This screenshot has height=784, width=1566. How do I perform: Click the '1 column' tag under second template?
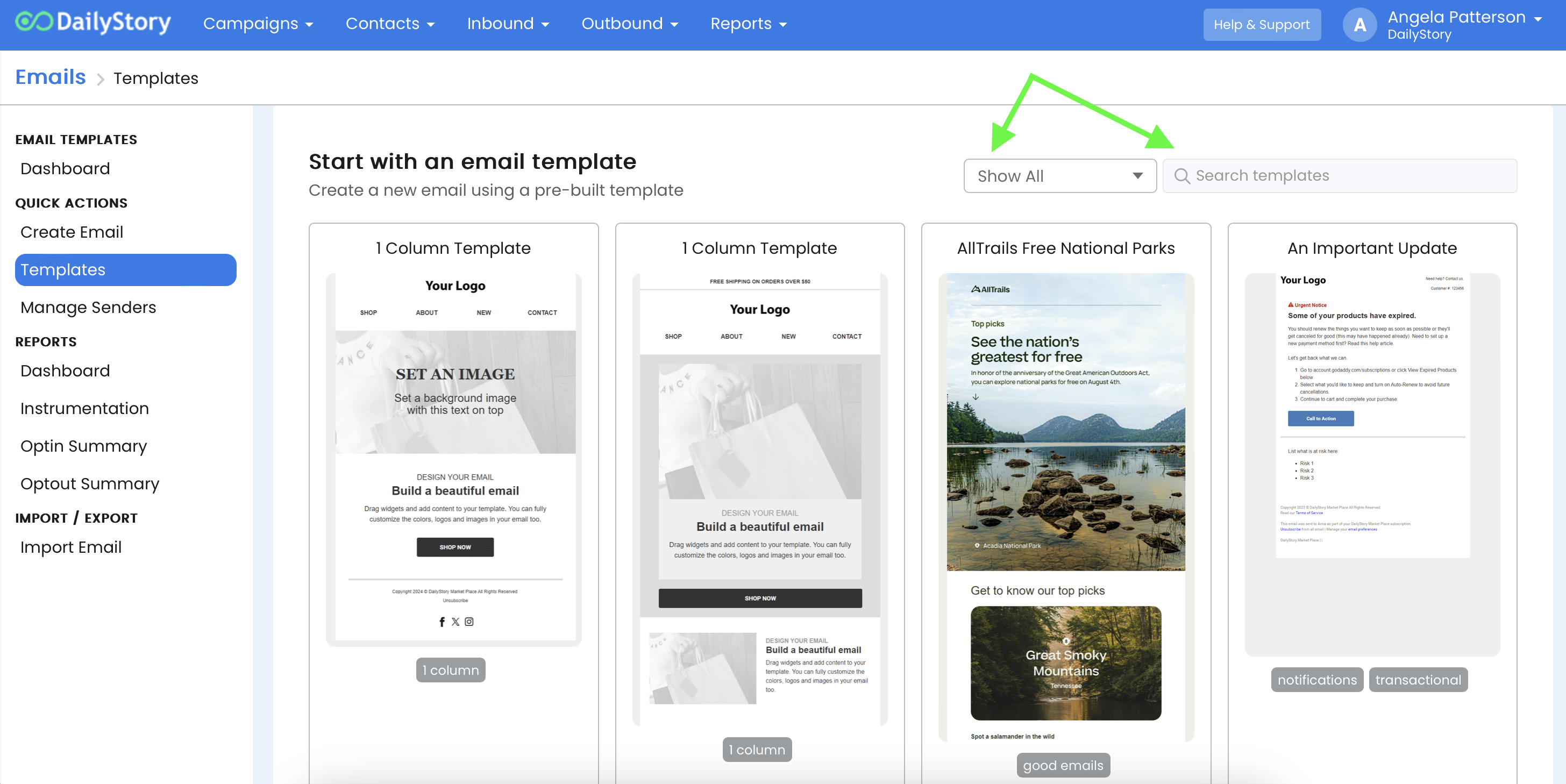tap(757, 750)
